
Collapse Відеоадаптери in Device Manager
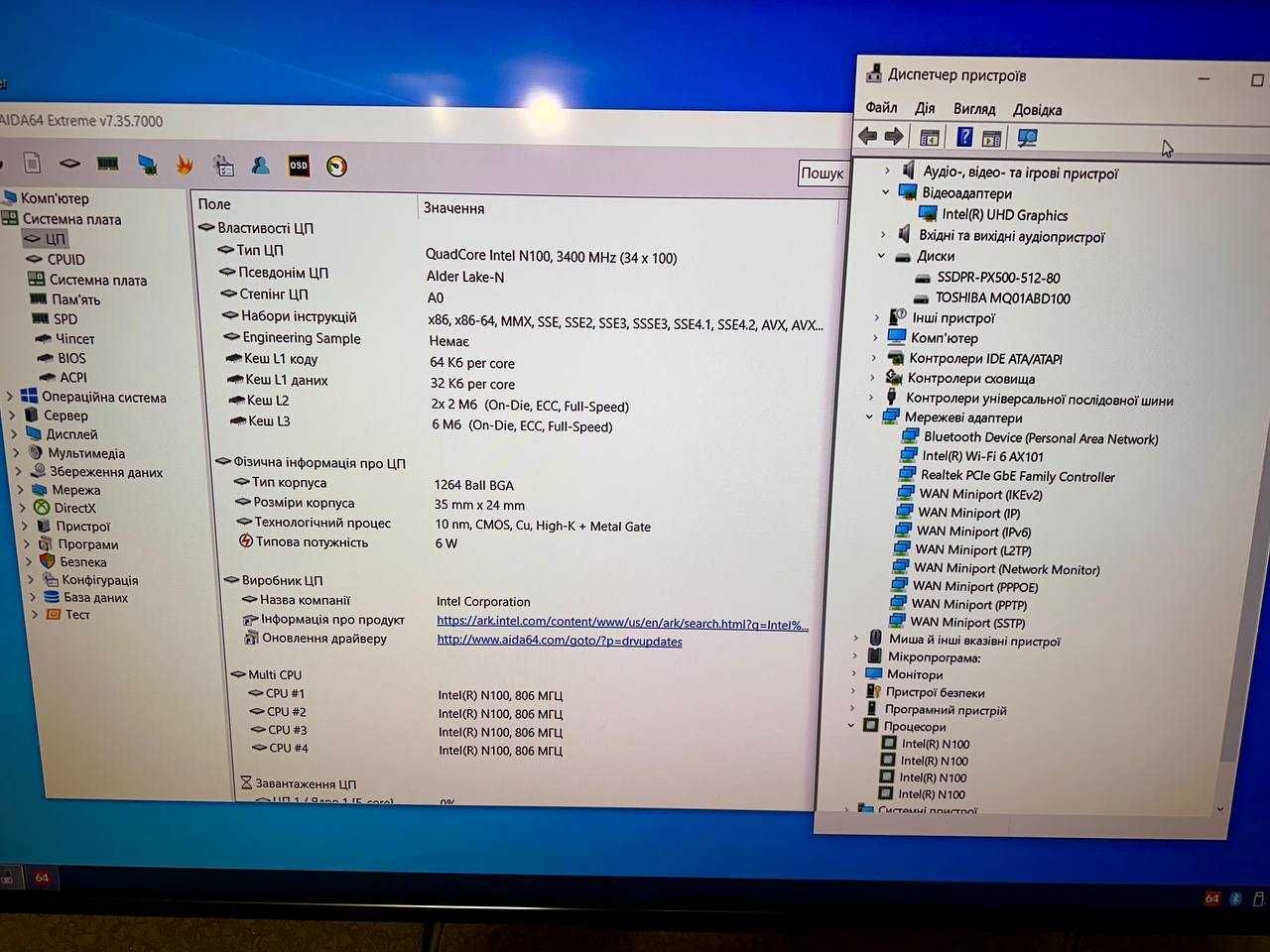pyautogui.click(x=886, y=192)
